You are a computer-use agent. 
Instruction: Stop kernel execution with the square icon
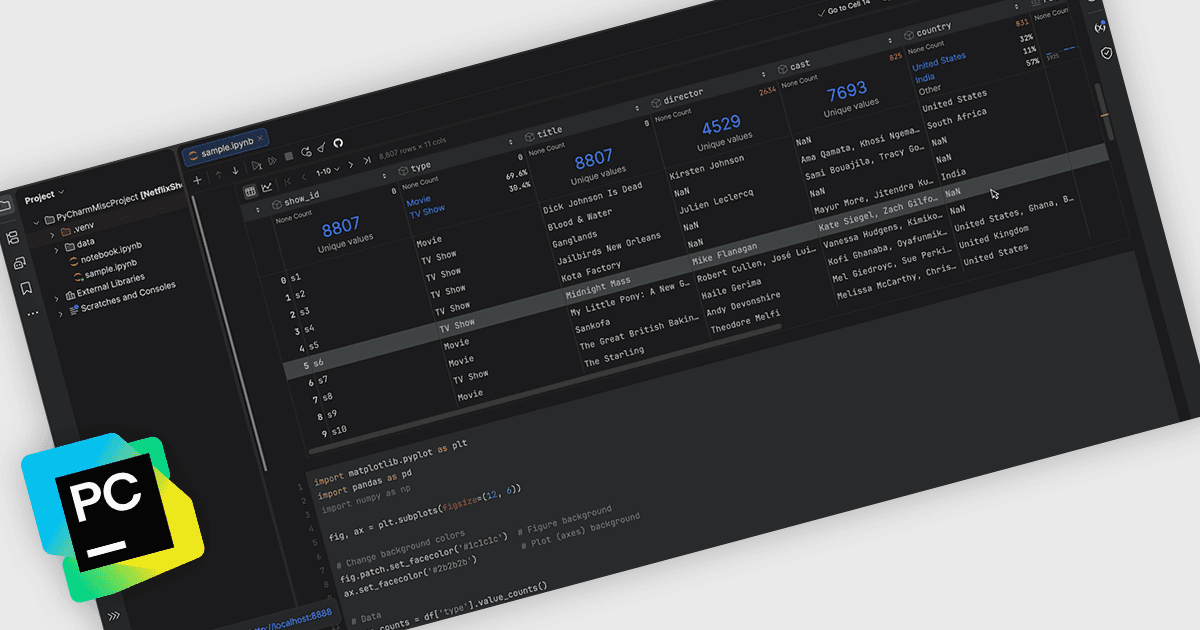coord(289,156)
